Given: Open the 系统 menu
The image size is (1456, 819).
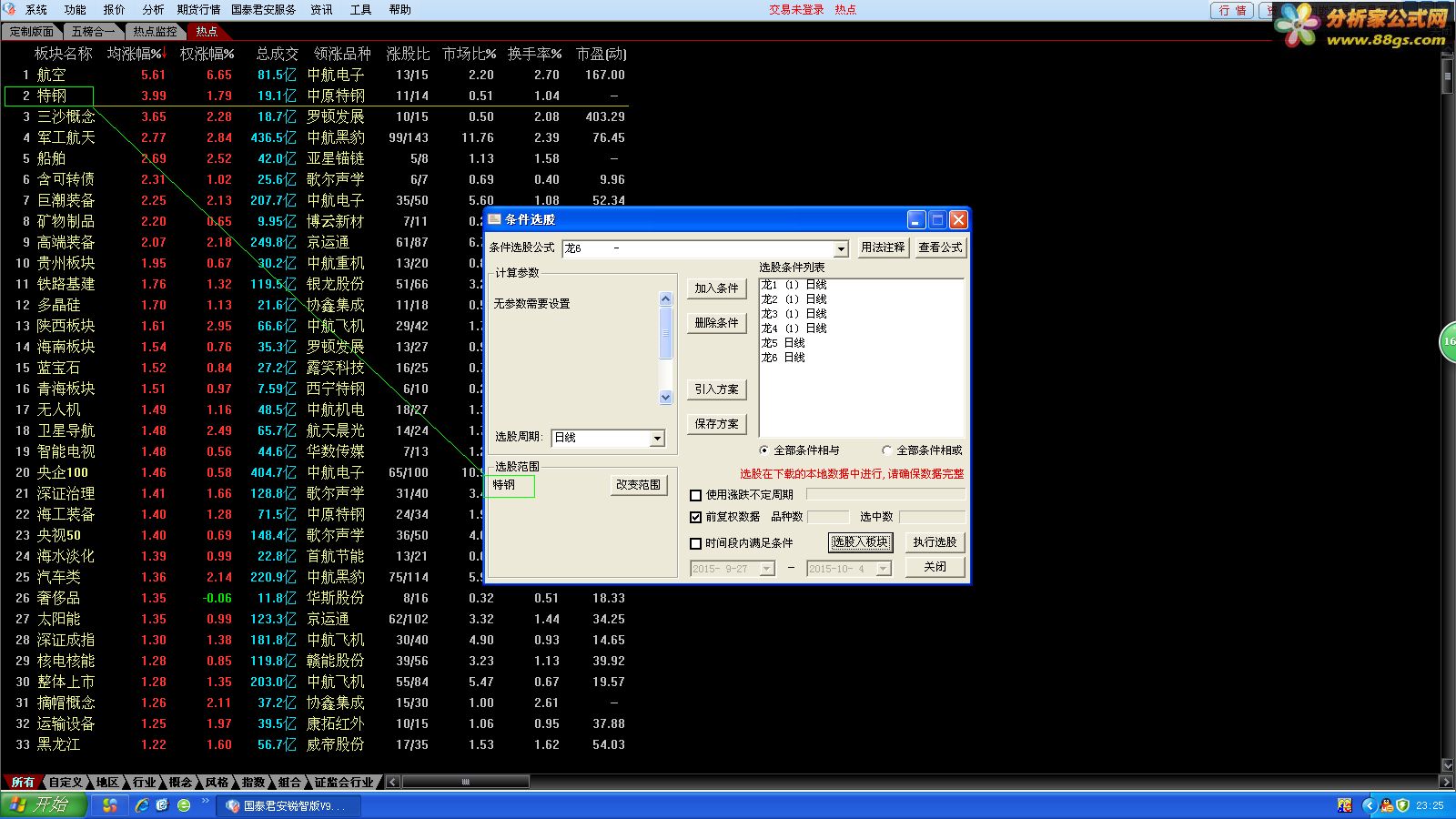Looking at the screenshot, I should click(36, 9).
